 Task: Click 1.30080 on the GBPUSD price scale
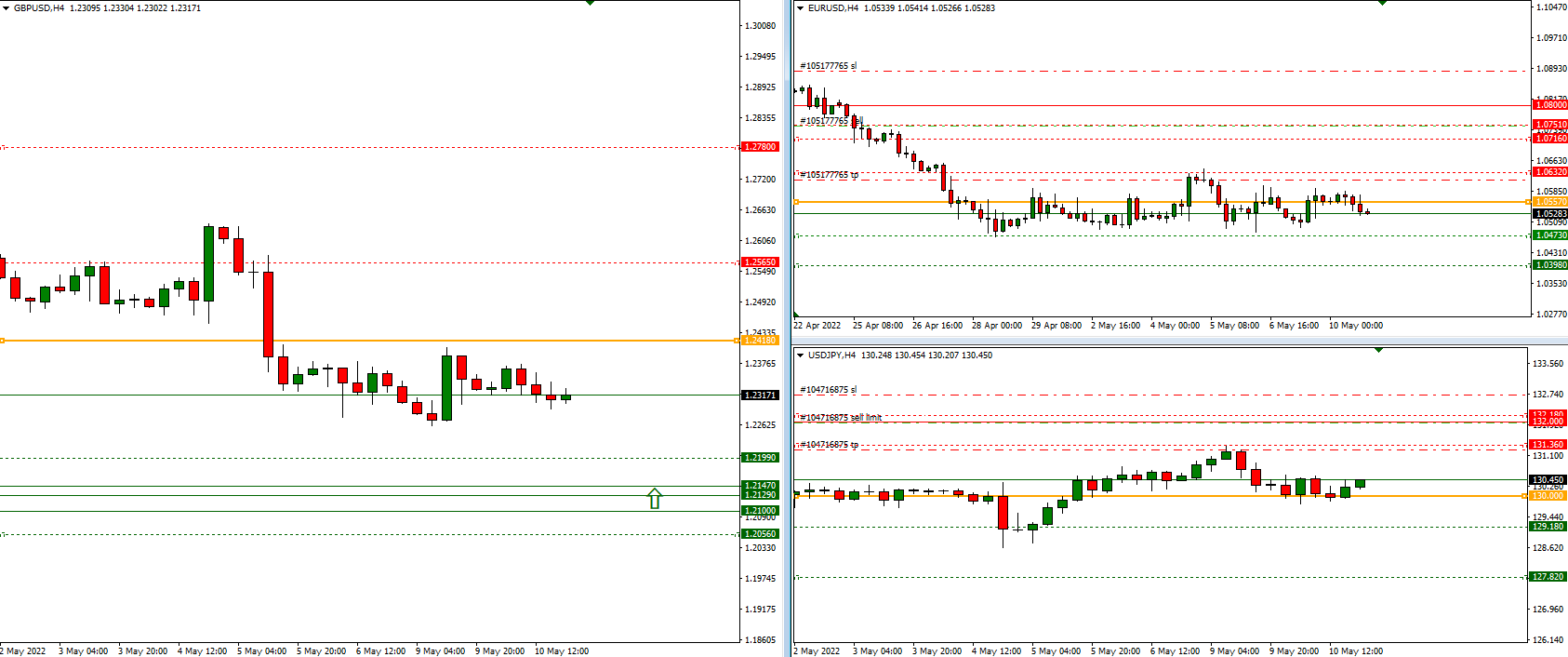click(761, 26)
